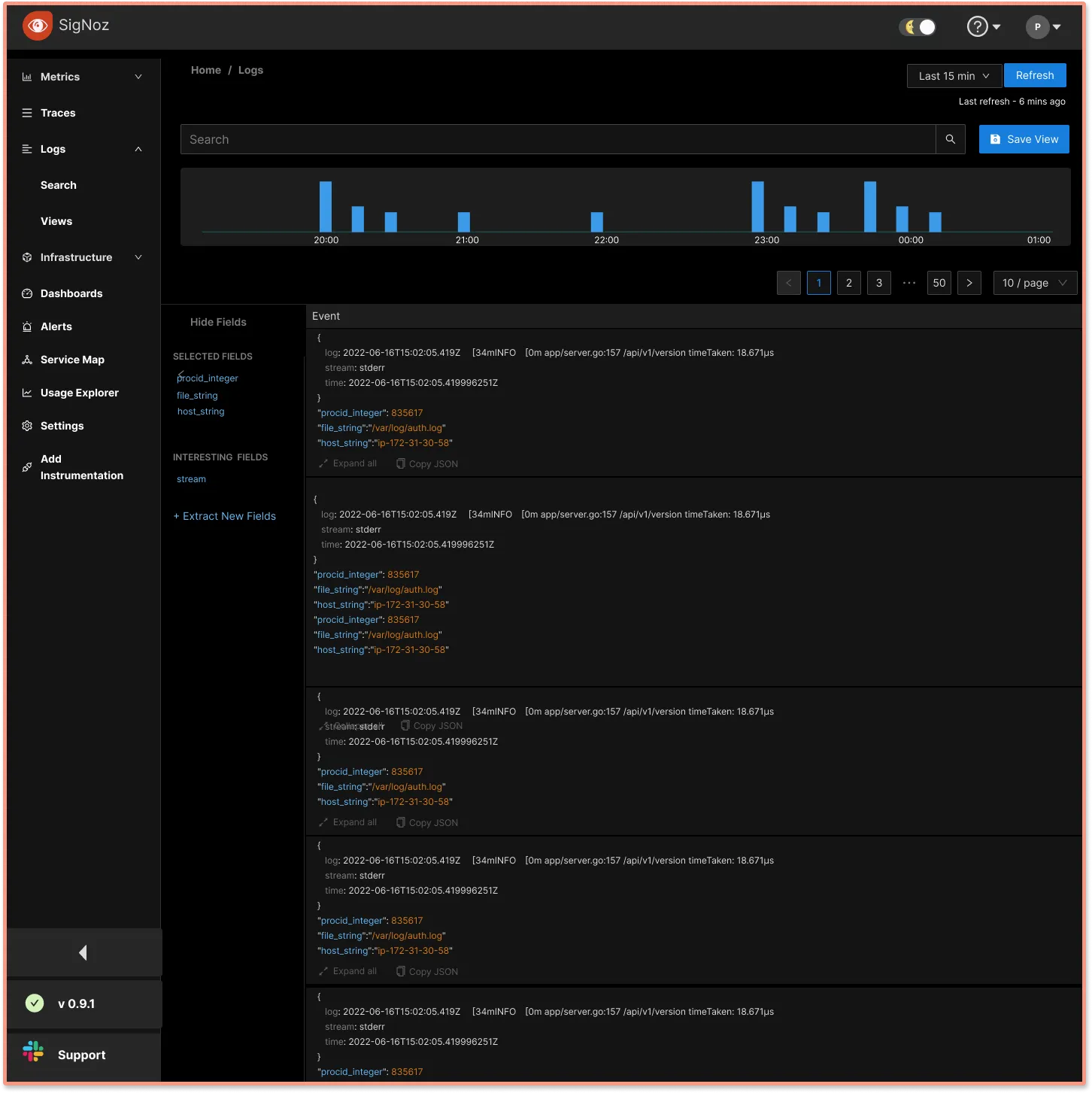Hide Fields panel toggle
1092x1093 pixels.
(x=218, y=322)
